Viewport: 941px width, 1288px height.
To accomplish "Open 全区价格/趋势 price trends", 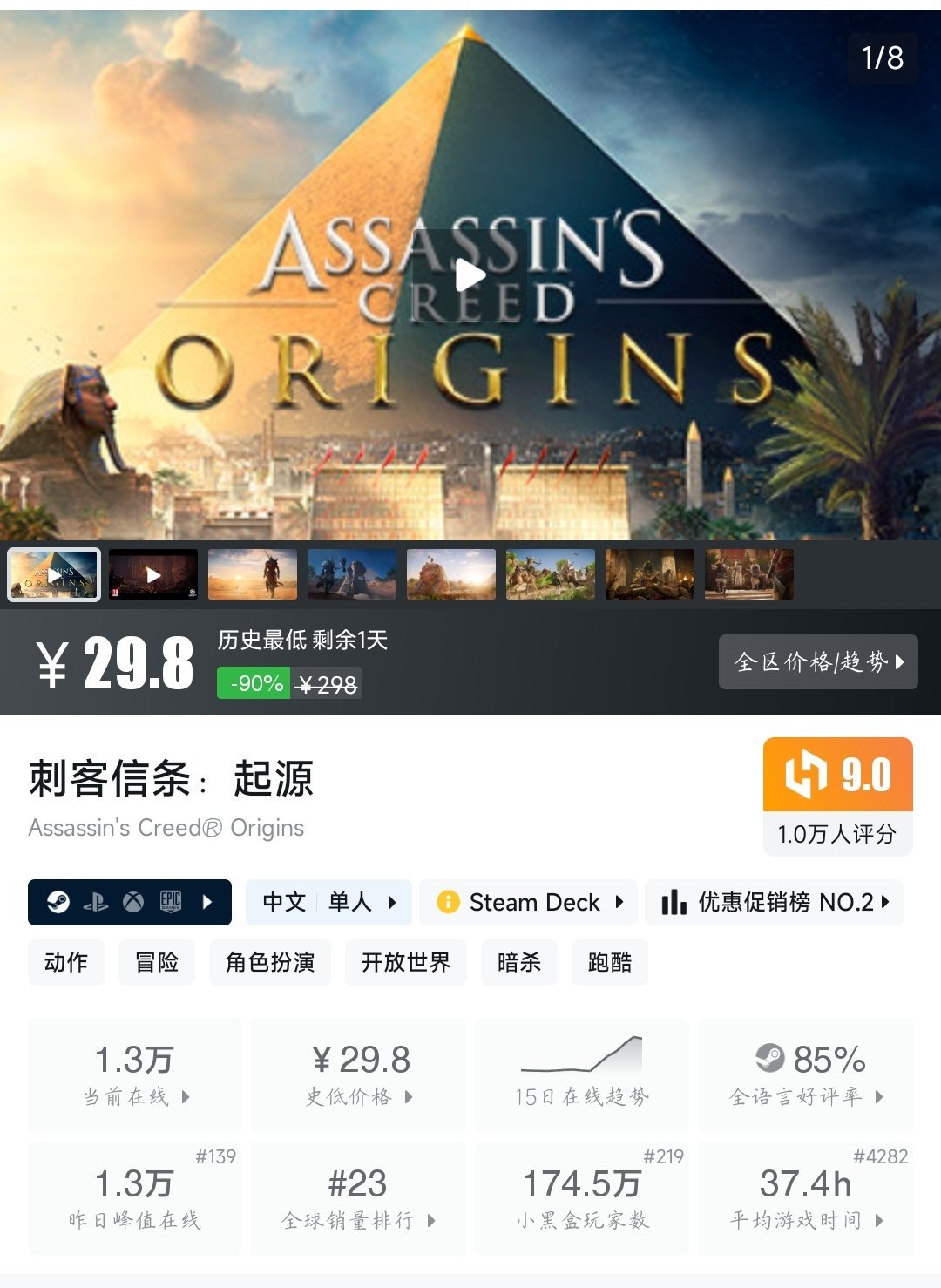I will pyautogui.click(x=818, y=661).
